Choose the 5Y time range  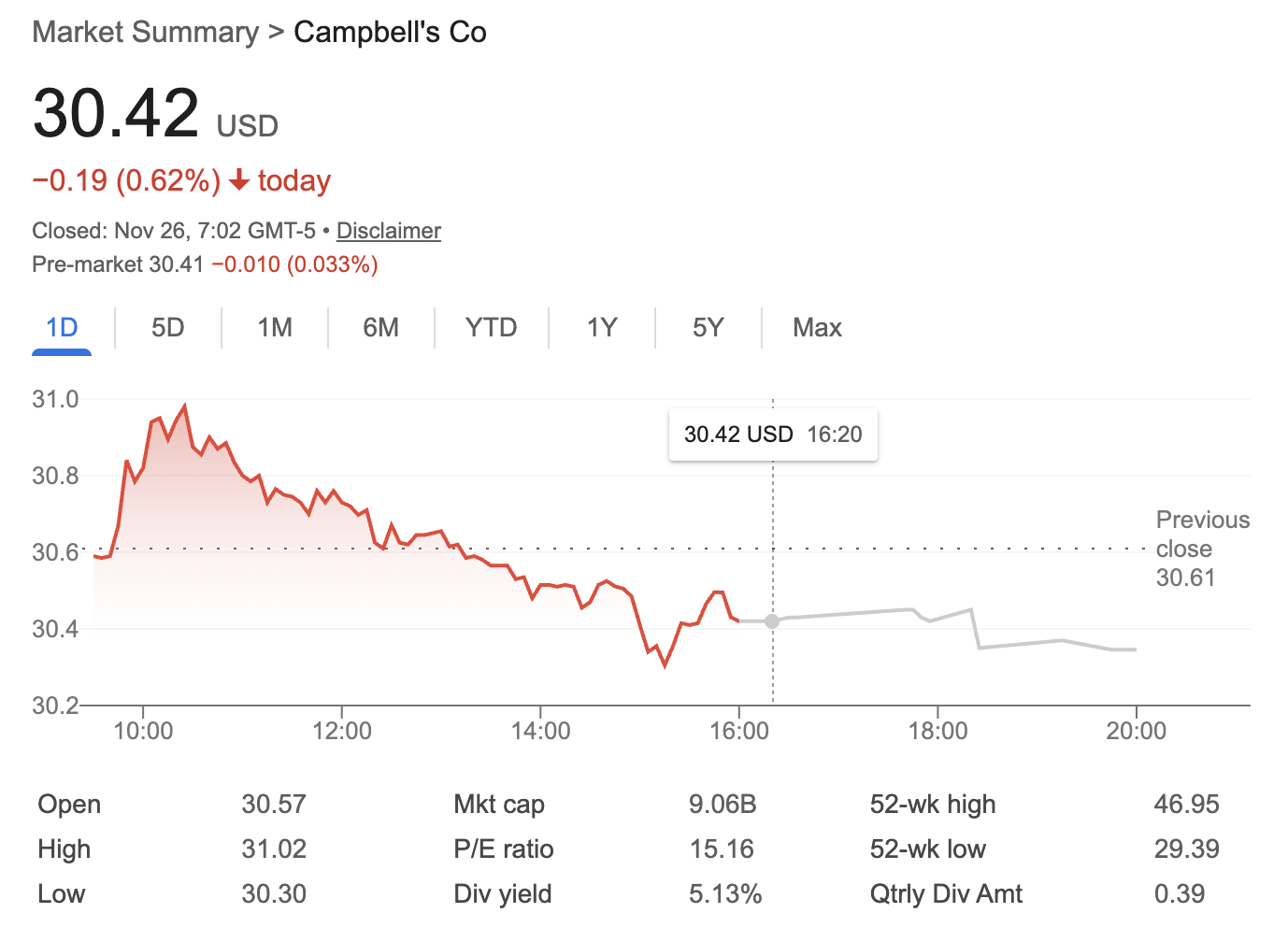coord(708,328)
